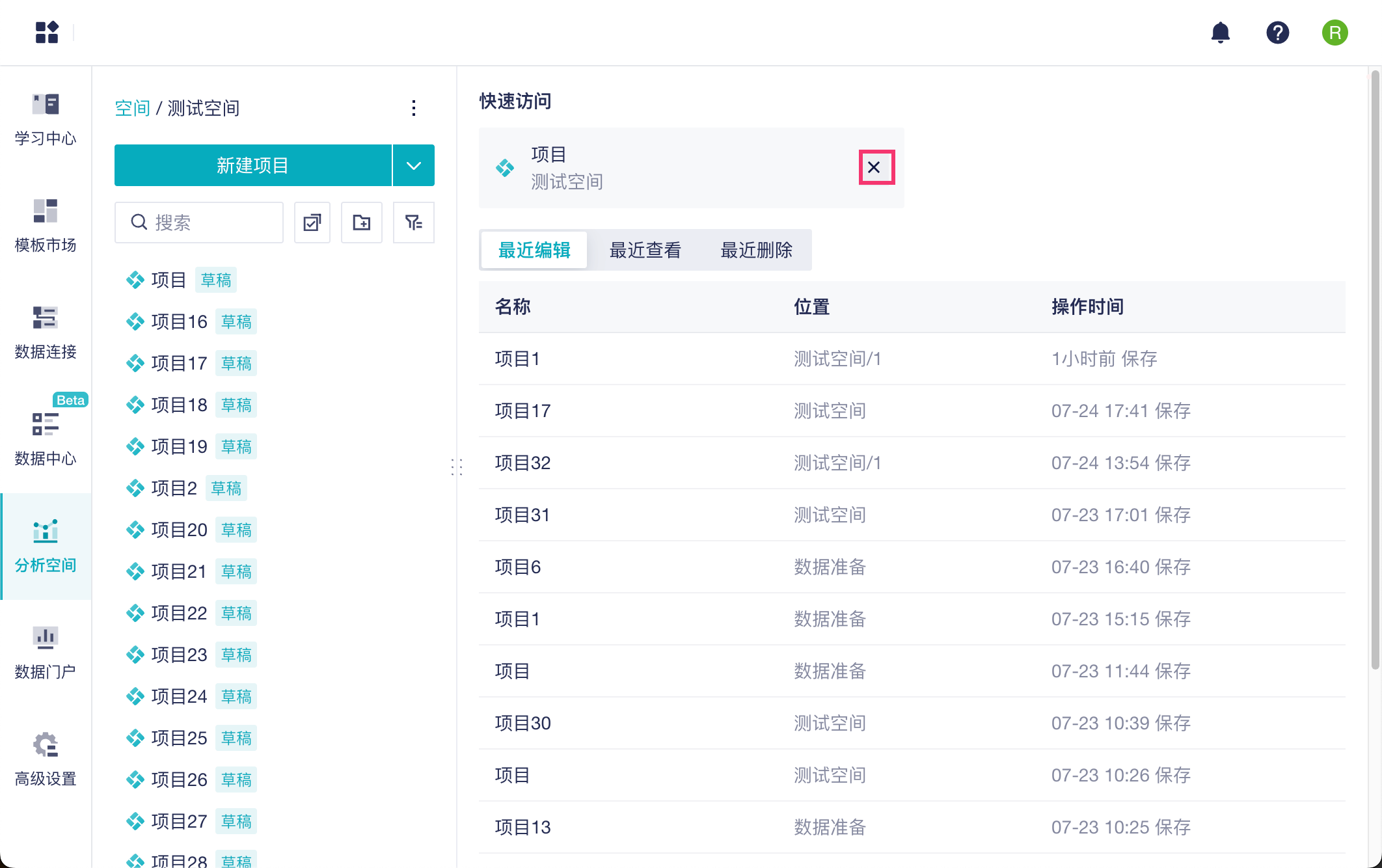Screen dimensions: 1382x868
Task: Switch to the 最近删除 tab
Action: [756, 250]
